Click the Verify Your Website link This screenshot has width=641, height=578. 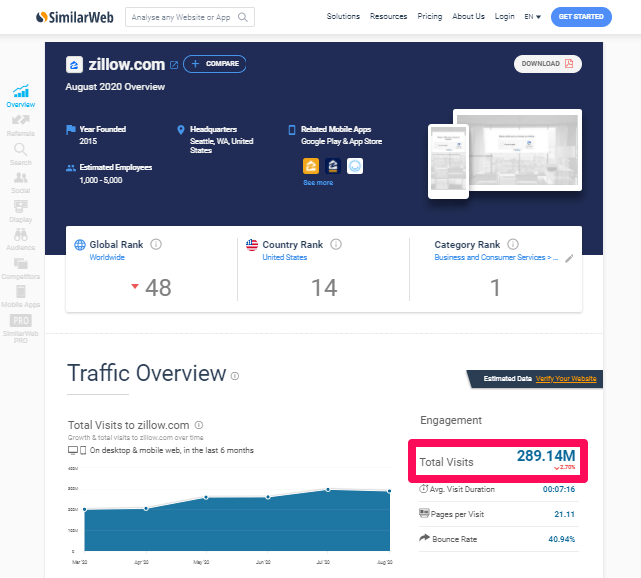point(566,379)
